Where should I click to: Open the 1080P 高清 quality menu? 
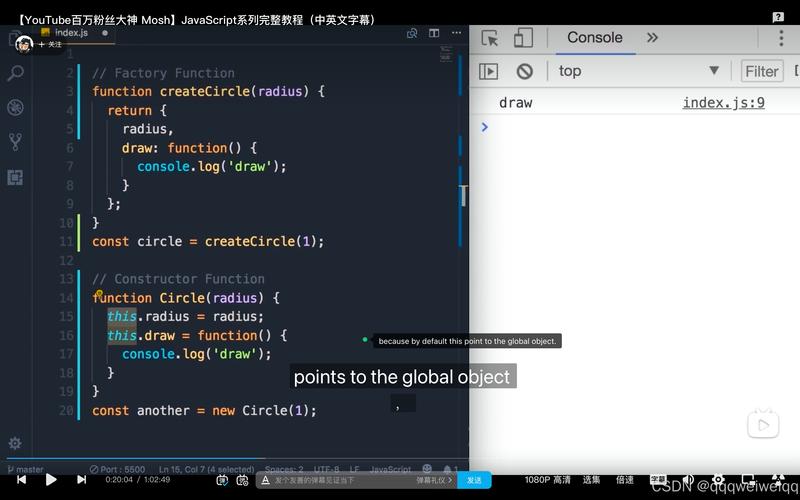[547, 480]
